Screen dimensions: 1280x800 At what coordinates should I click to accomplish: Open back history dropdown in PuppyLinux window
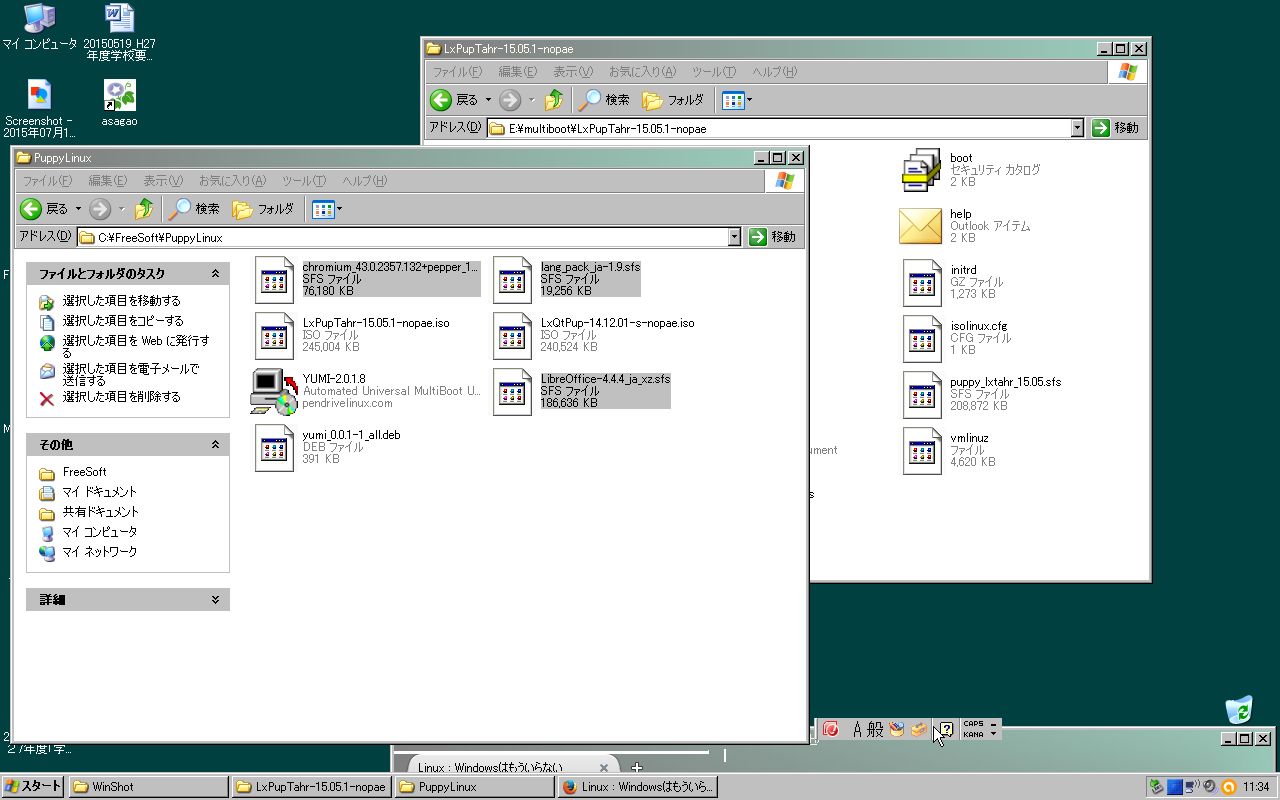coord(78,209)
